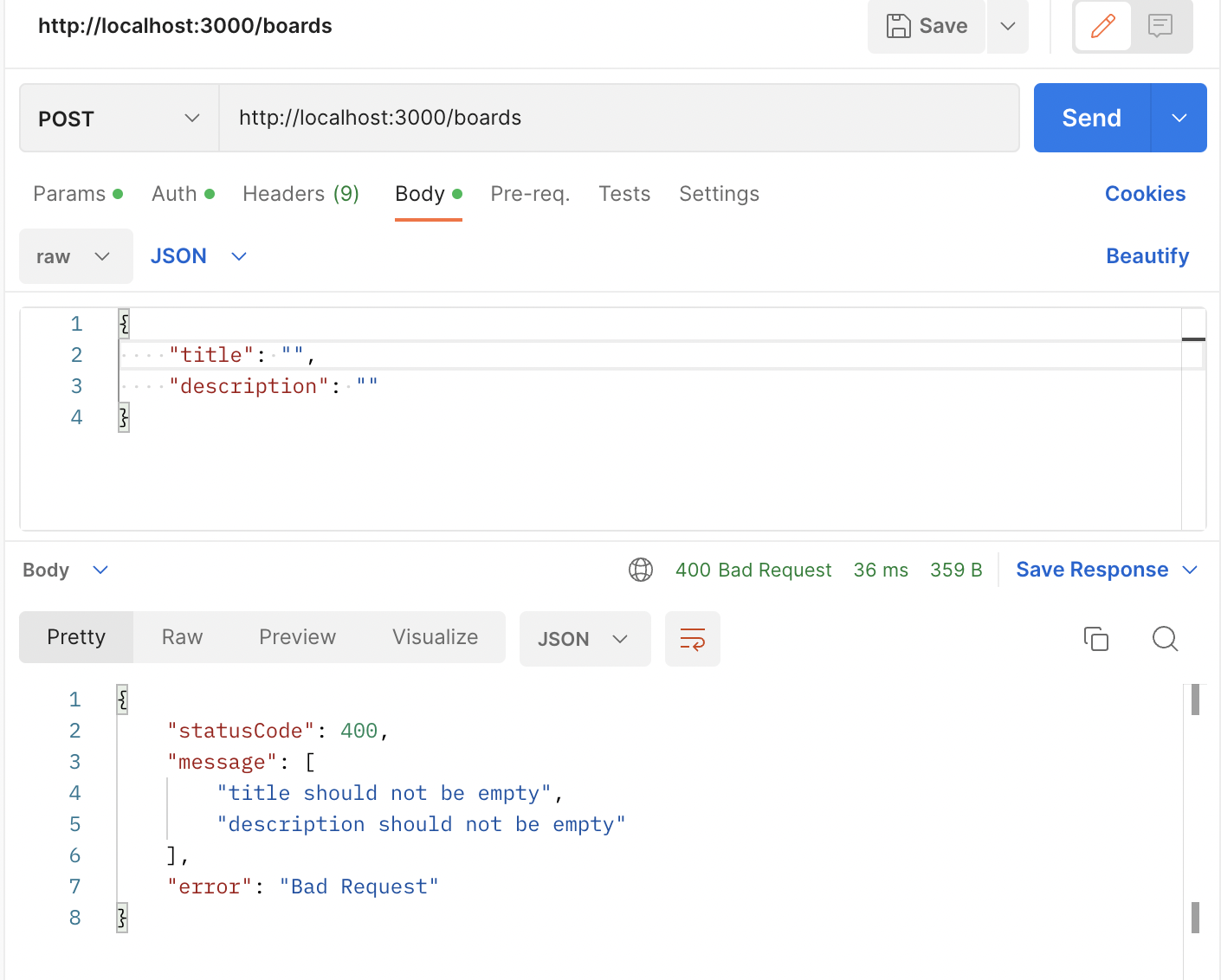This screenshot has width=1221, height=980.
Task: Open the Params tab
Action: (78, 194)
